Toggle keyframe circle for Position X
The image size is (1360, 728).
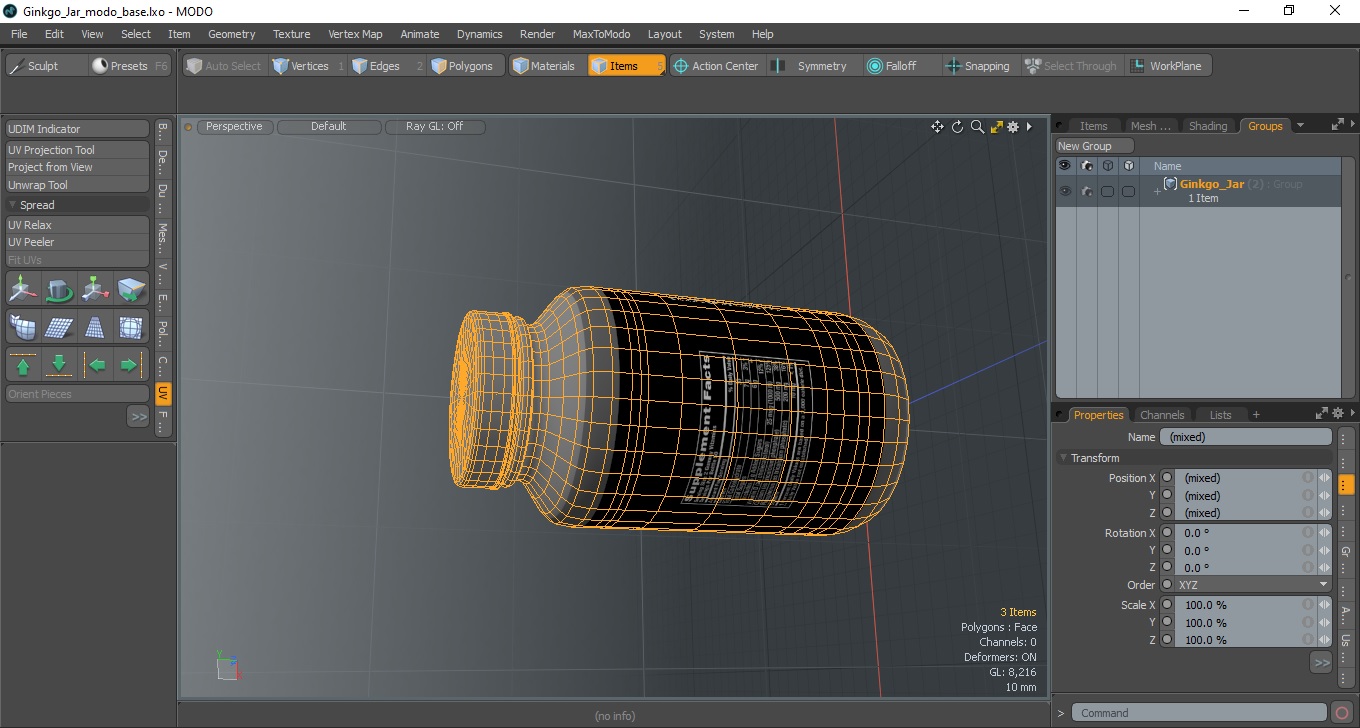click(1167, 478)
